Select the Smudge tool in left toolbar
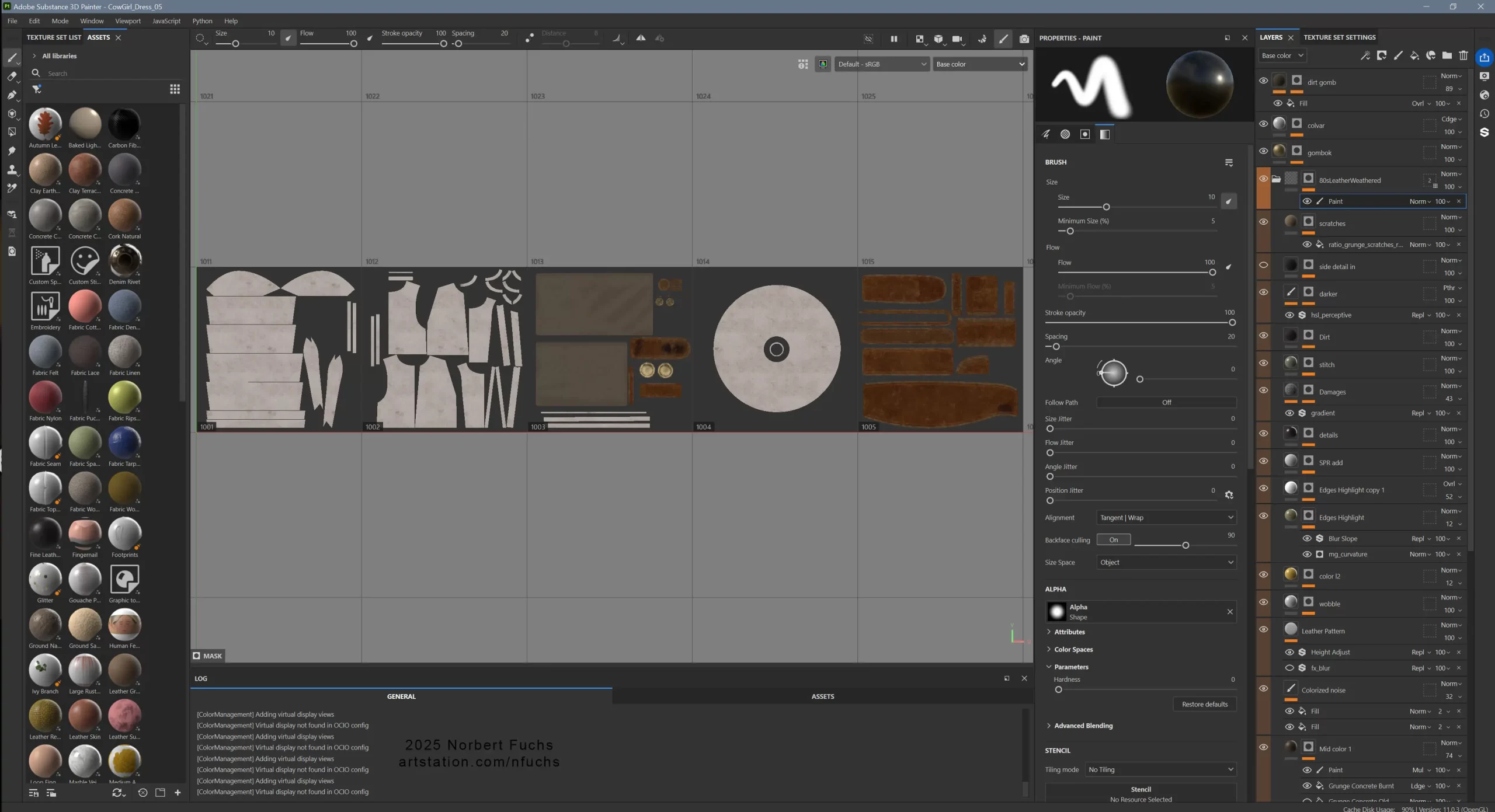The width and height of the screenshot is (1495, 812). (11, 151)
